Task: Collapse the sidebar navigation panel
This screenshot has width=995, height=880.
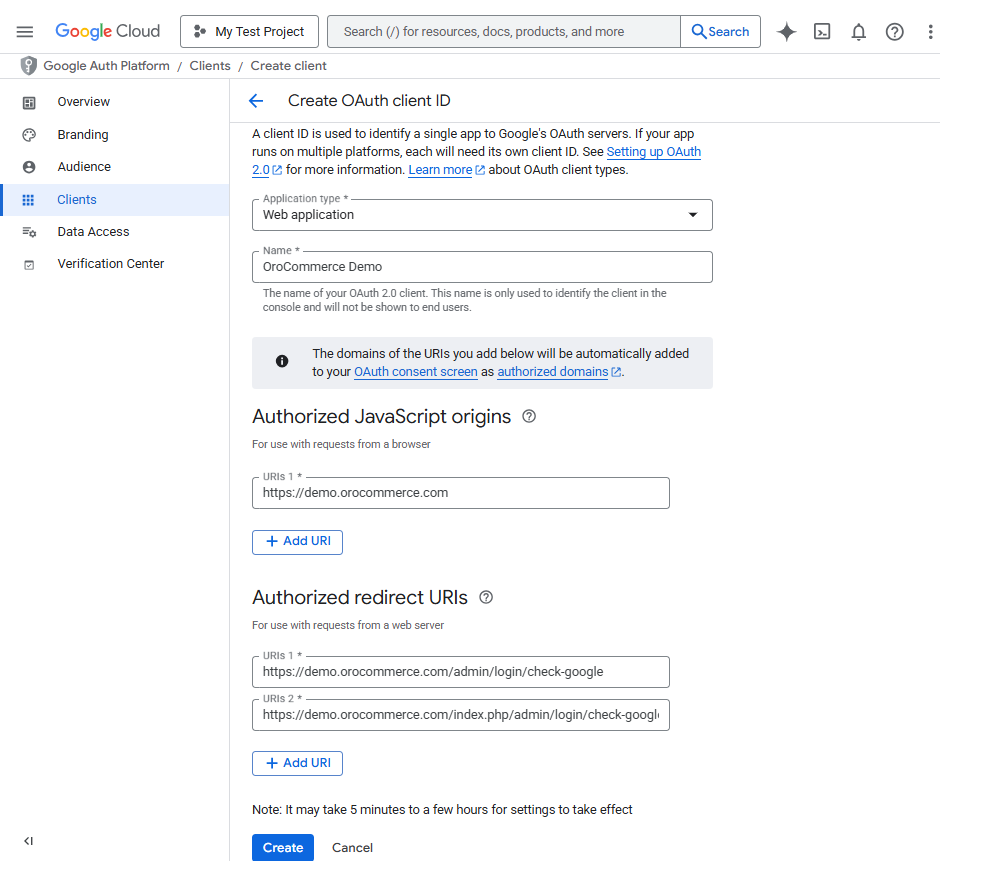Action: [29, 841]
